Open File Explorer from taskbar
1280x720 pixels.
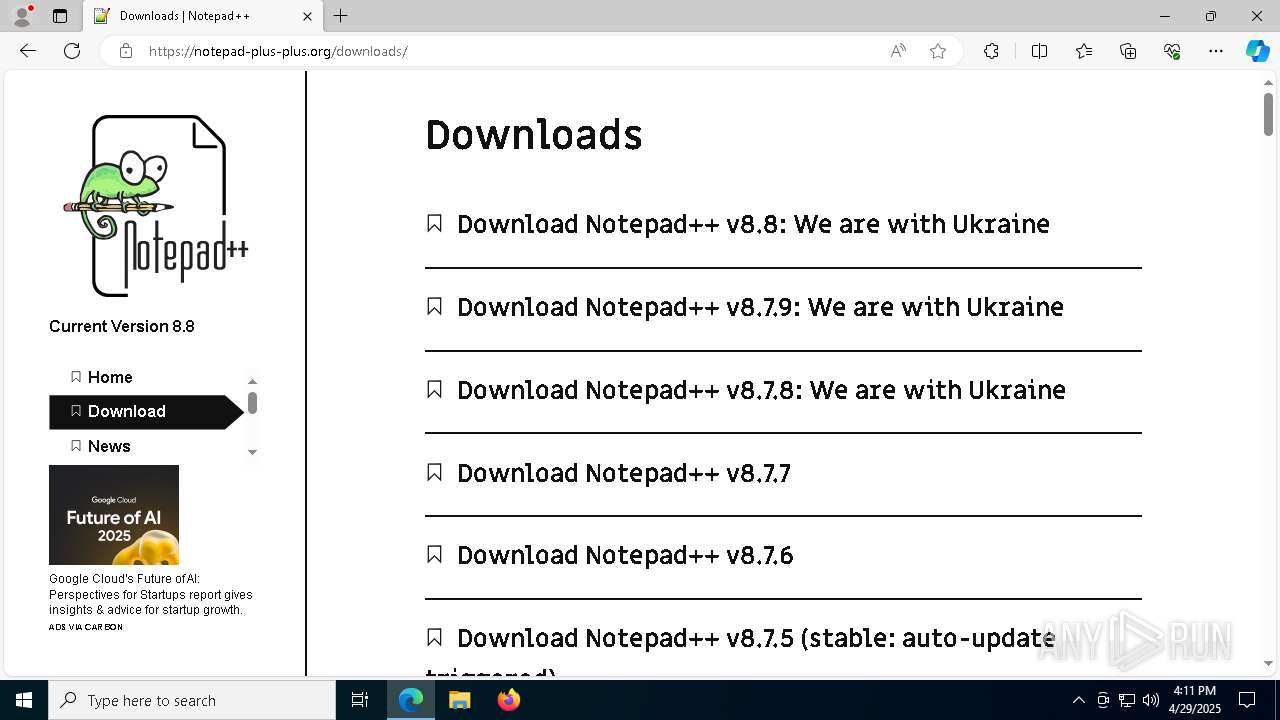coord(459,700)
